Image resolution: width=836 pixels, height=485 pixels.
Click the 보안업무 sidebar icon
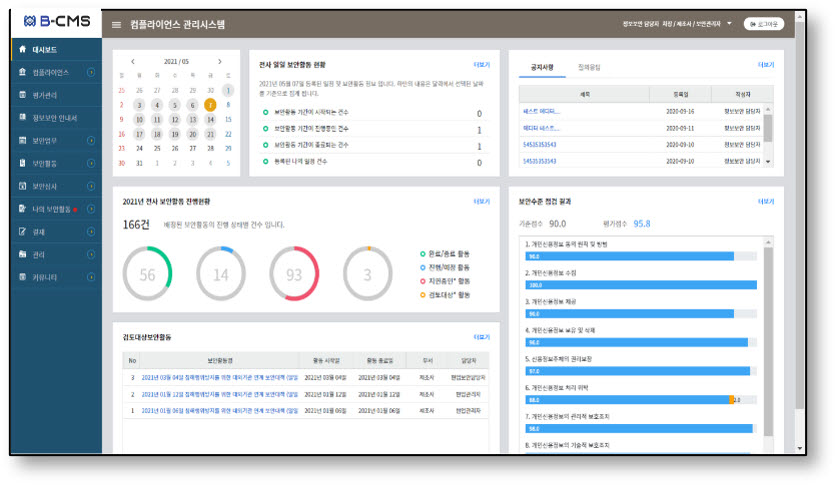pos(22,140)
